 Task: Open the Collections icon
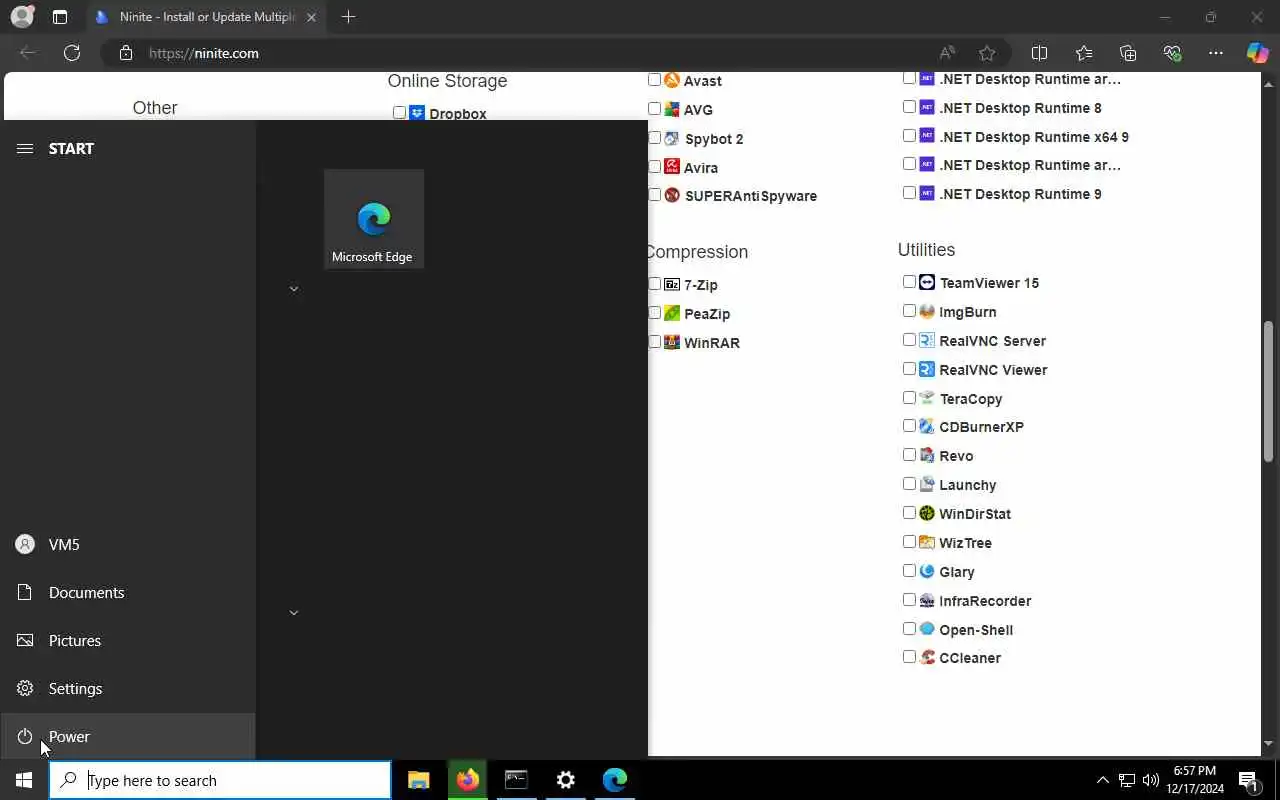[1128, 53]
